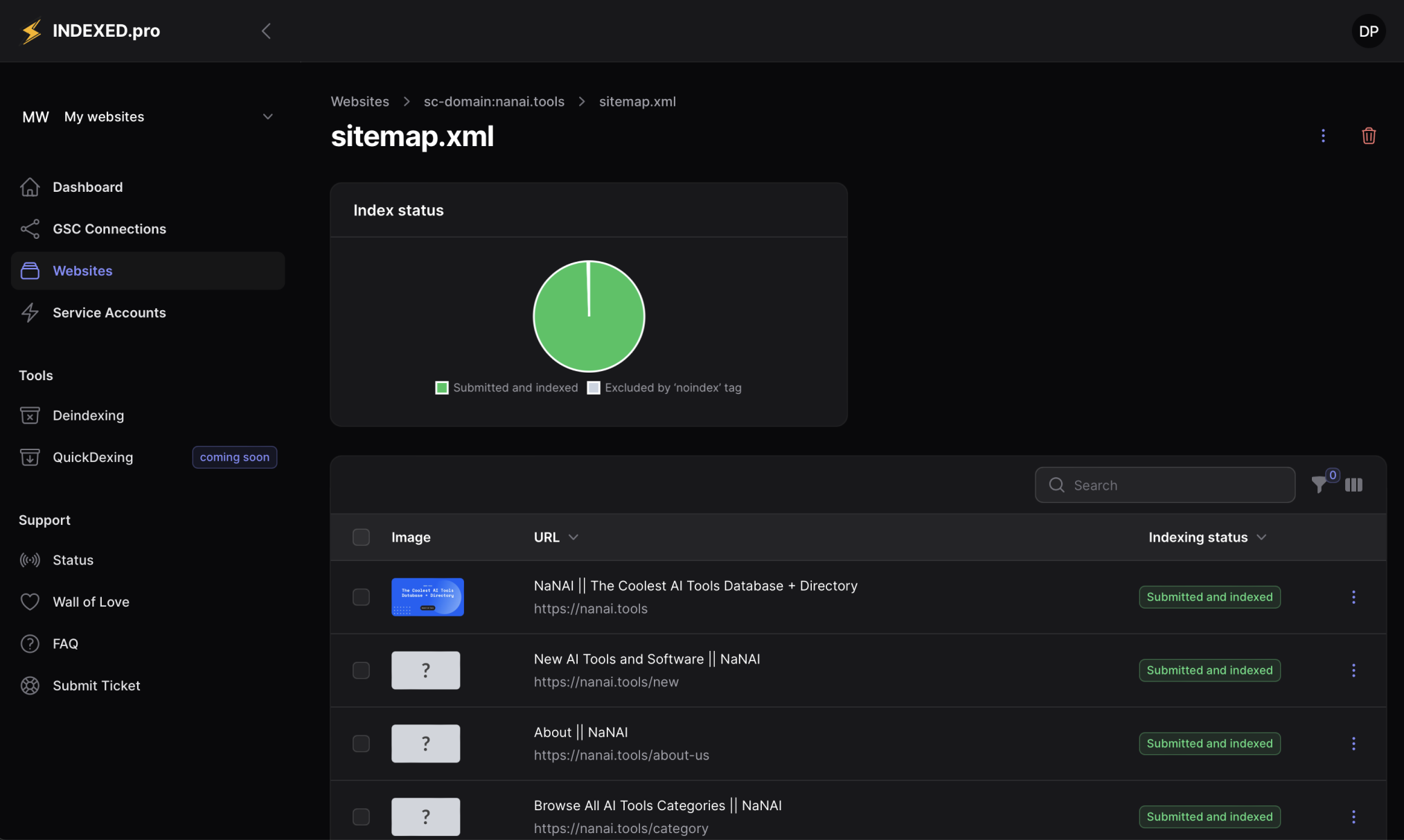Click the grey Excluded by noindex swatch
Image resolution: width=1404 pixels, height=840 pixels.
[x=594, y=388]
